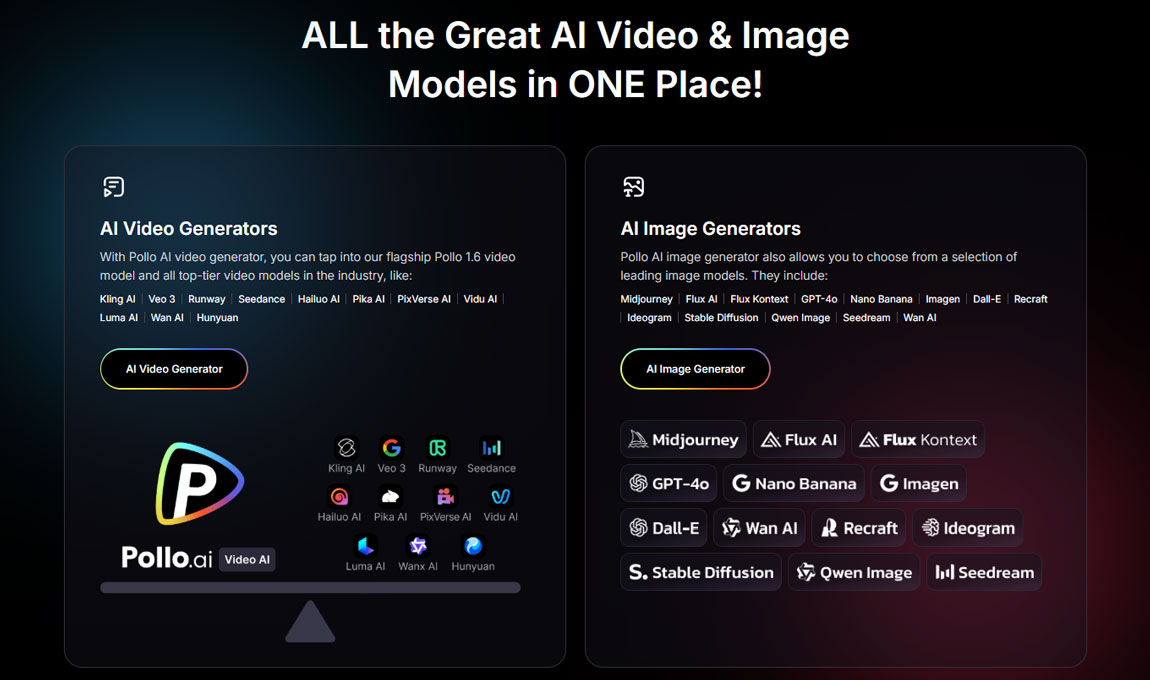1150x680 pixels.
Task: Follow the Stable Diffusion text link
Action: [721, 318]
